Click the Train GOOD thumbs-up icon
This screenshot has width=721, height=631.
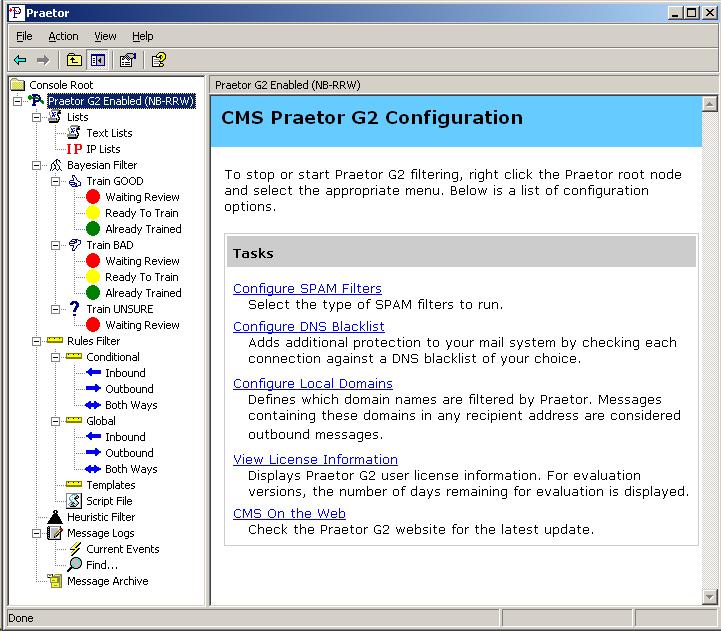point(74,181)
